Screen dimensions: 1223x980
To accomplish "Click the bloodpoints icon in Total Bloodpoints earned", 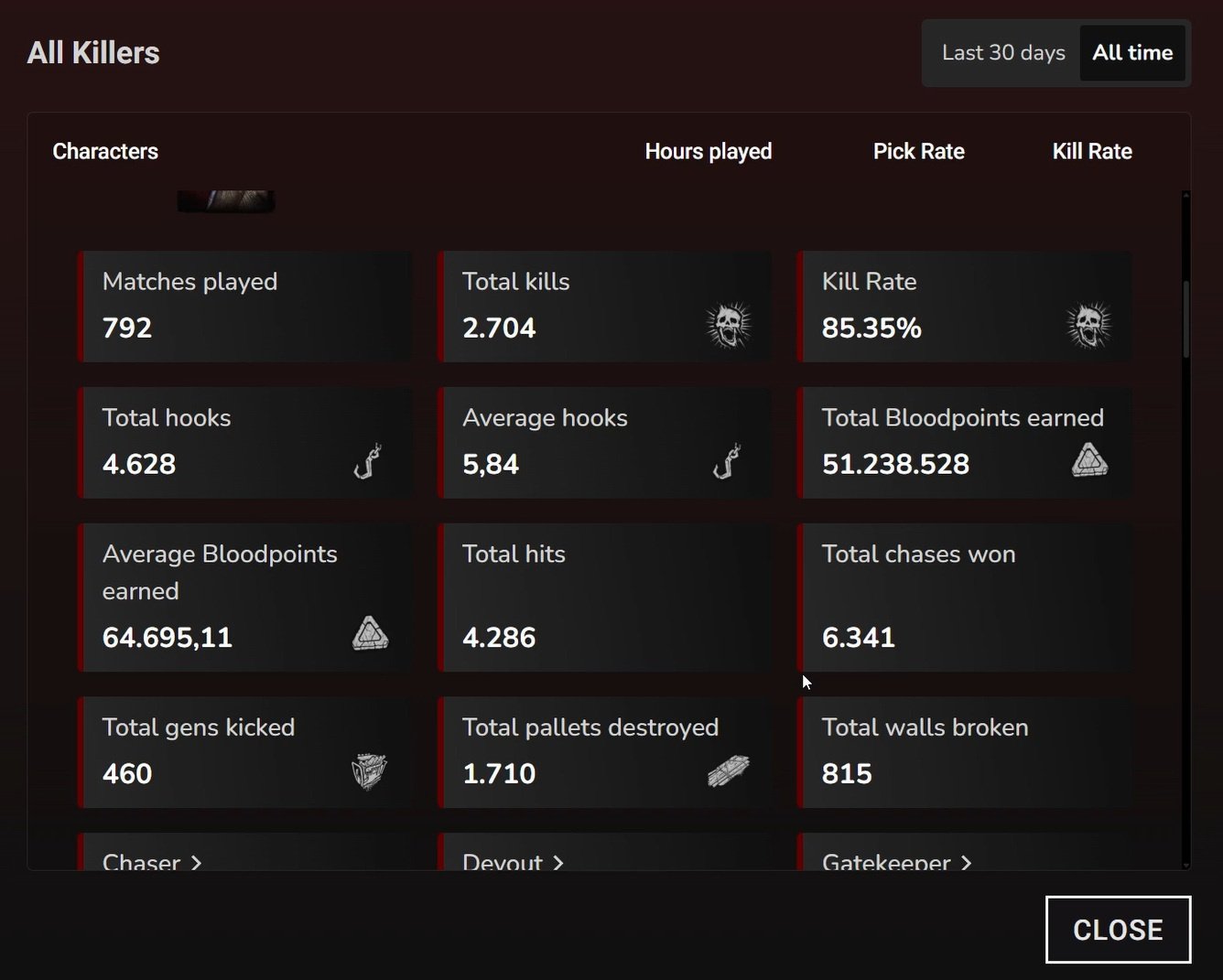I will tap(1089, 460).
